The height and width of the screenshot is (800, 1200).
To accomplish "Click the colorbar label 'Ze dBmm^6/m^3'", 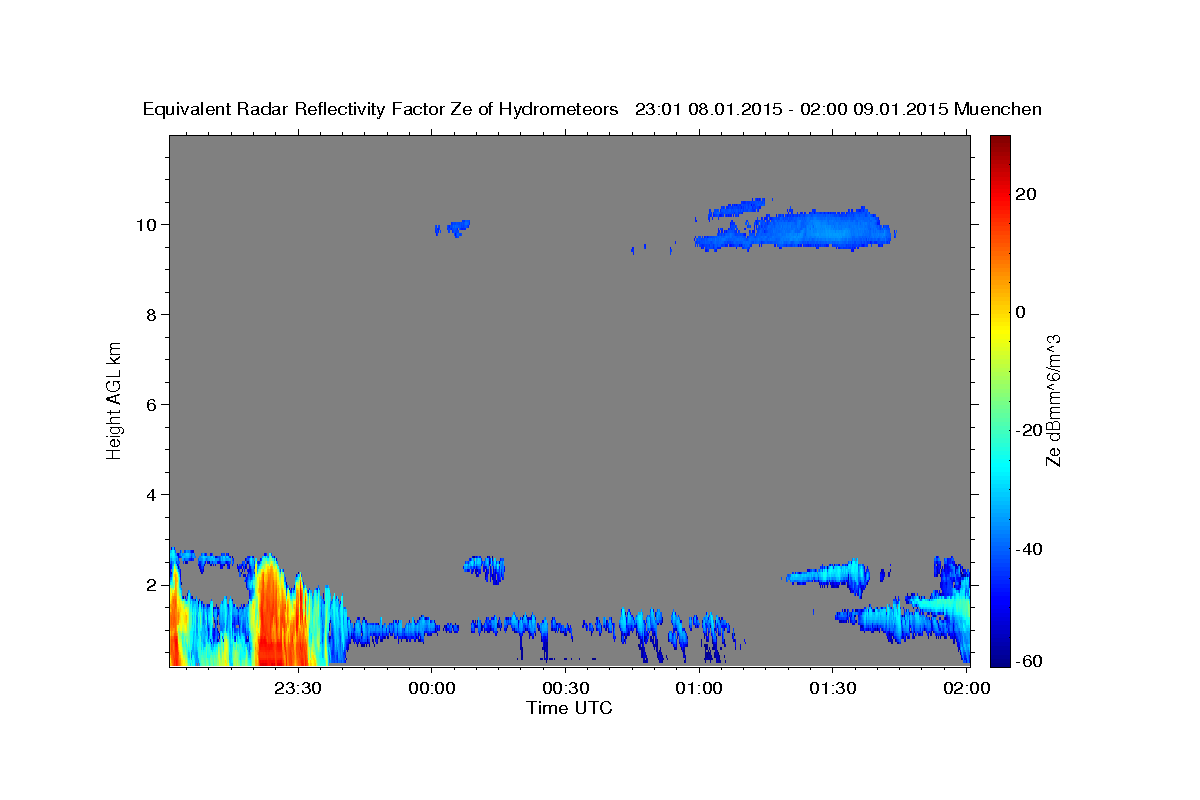I will tap(1053, 399).
